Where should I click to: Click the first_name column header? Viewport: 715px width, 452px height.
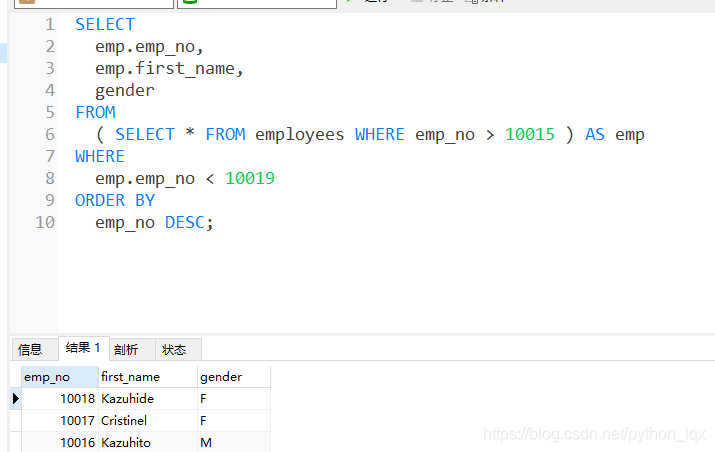click(x=148, y=377)
